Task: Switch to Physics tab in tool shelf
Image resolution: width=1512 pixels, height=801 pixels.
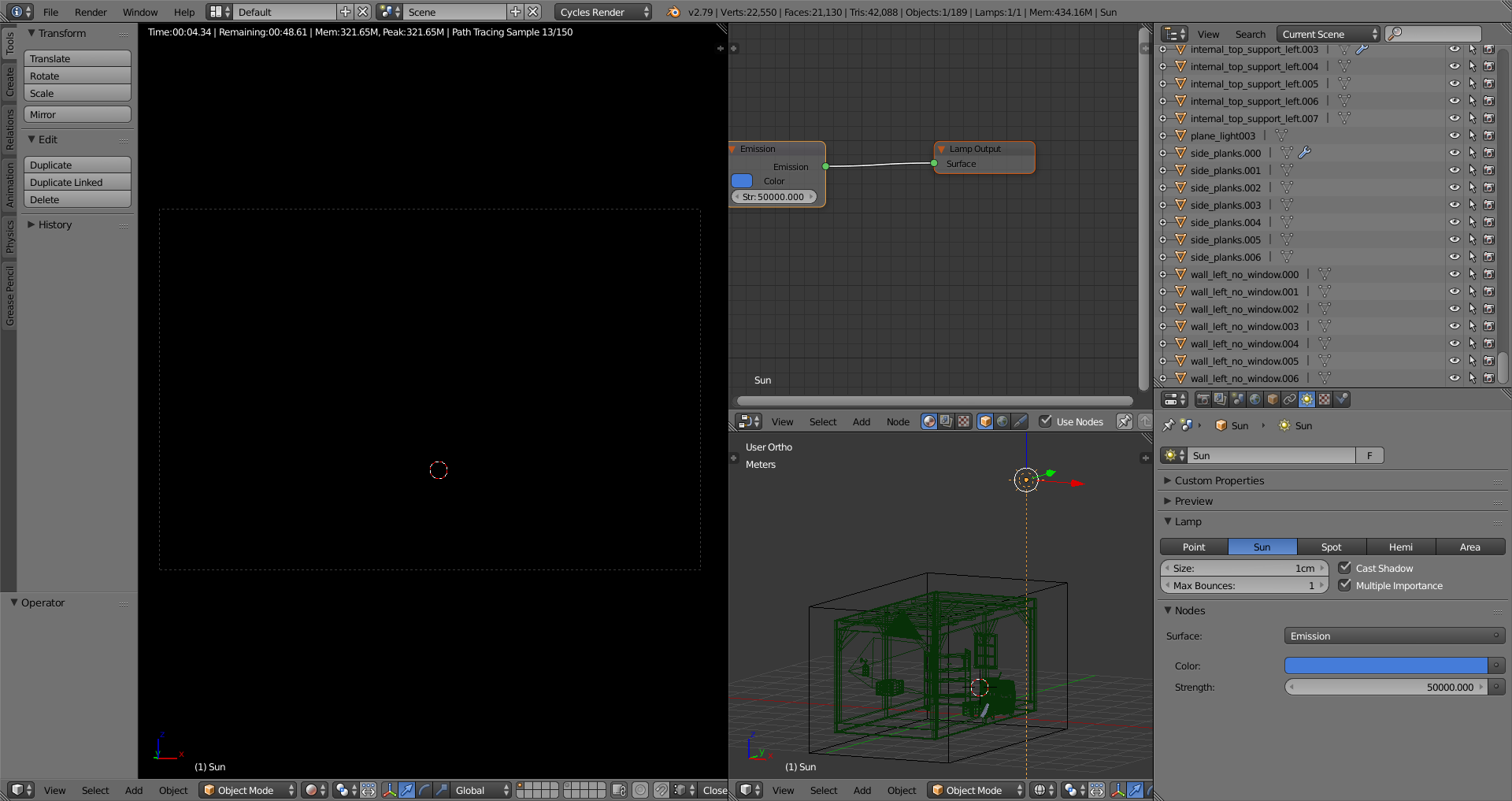Action: tap(9, 235)
